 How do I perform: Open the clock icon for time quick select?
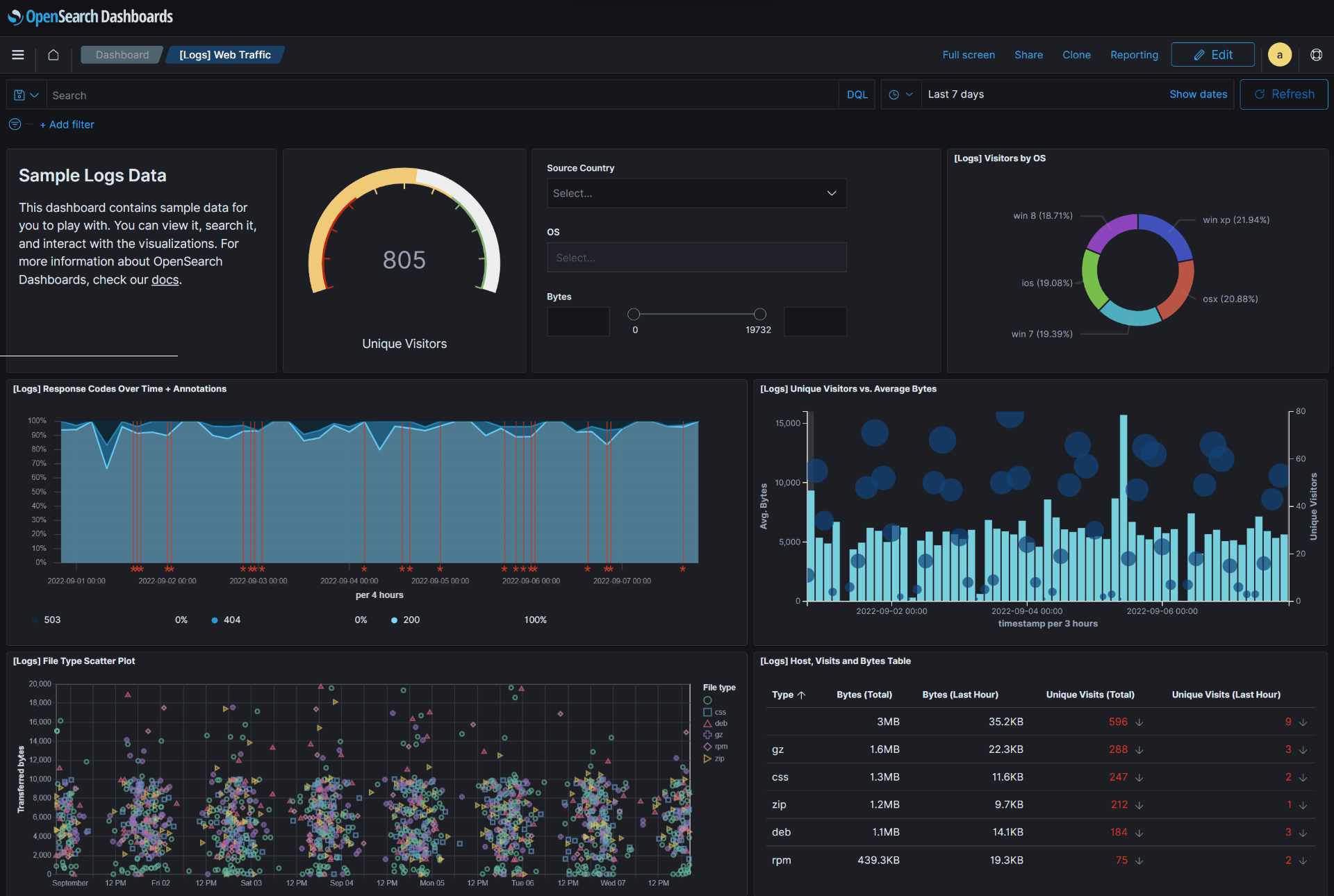896,94
